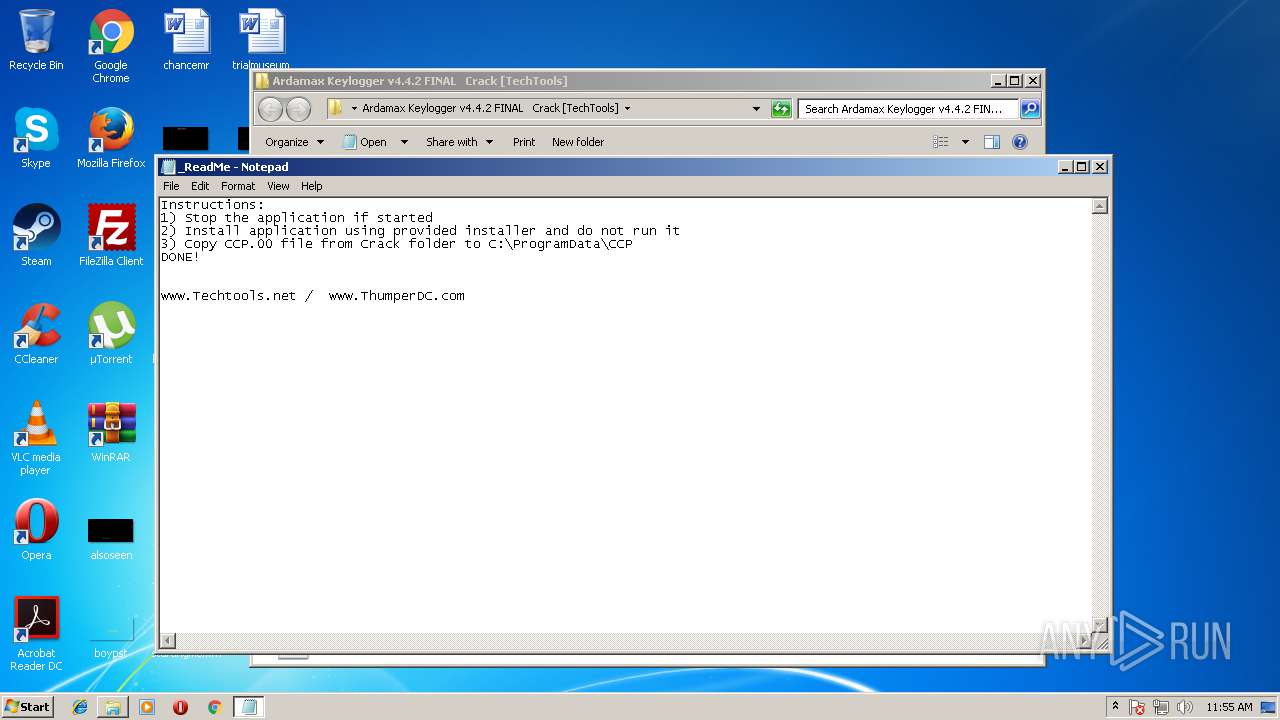Open the Skype desktop shortcut
The height and width of the screenshot is (720, 1280).
pyautogui.click(x=36, y=138)
